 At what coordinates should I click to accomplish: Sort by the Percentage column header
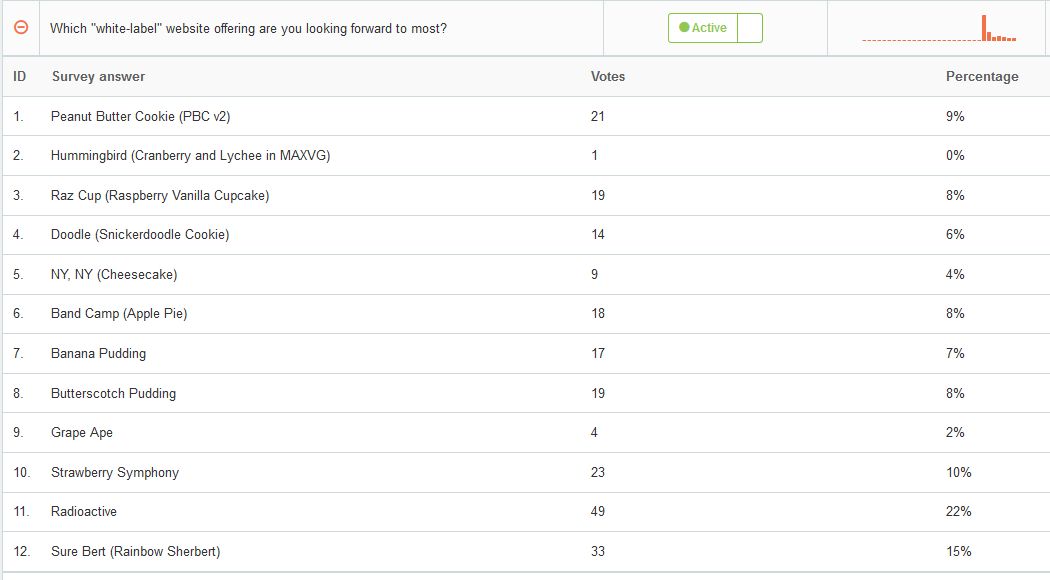982,76
